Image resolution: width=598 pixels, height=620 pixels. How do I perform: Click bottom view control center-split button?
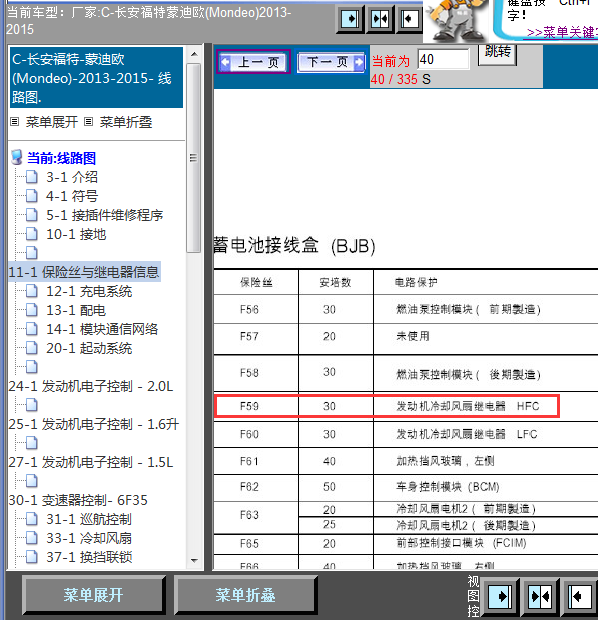[541, 596]
